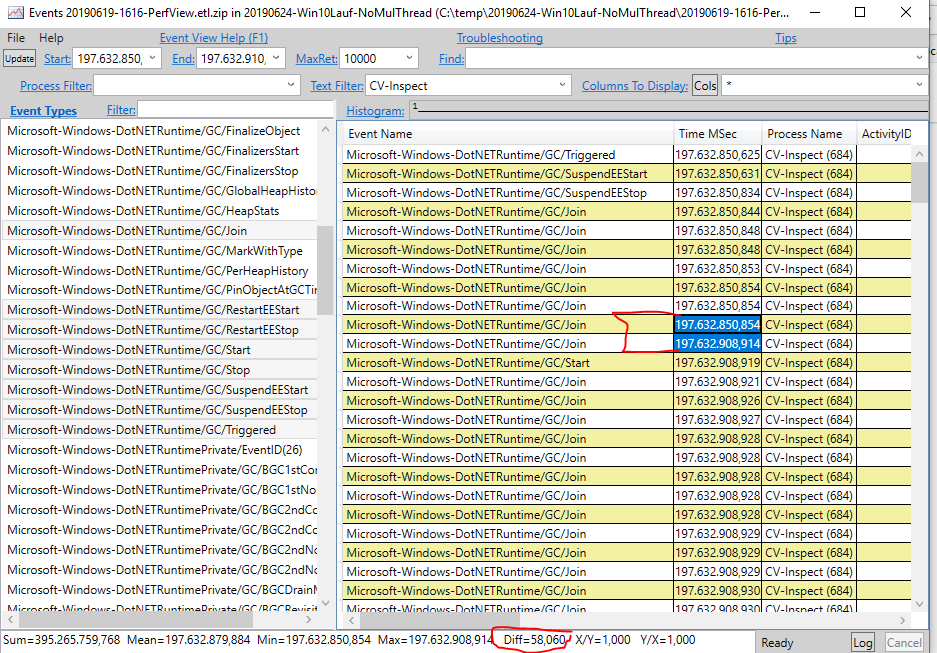Click the Cols button
937x653 pixels.
(705, 85)
